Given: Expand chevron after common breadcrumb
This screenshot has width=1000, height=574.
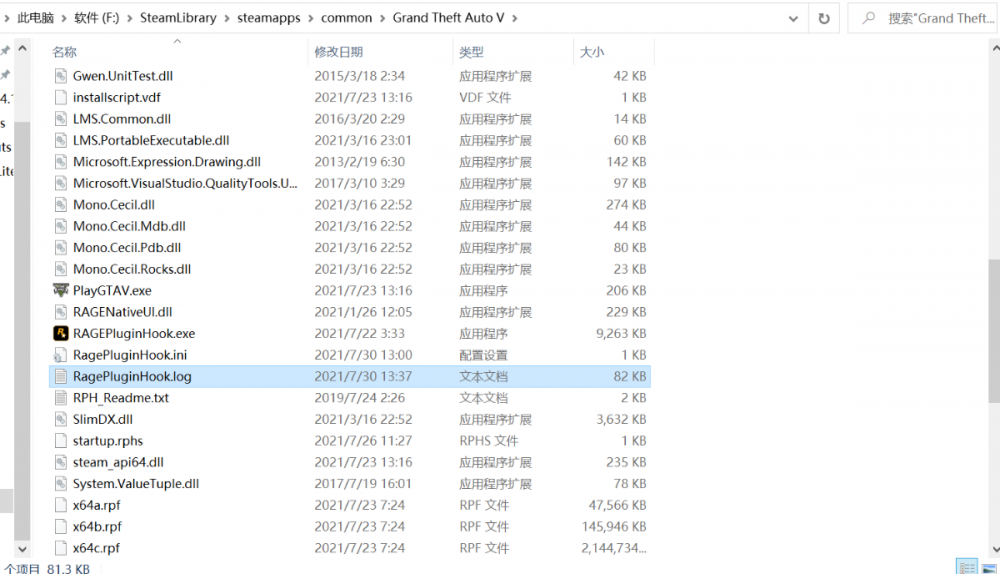Looking at the screenshot, I should 383,18.
